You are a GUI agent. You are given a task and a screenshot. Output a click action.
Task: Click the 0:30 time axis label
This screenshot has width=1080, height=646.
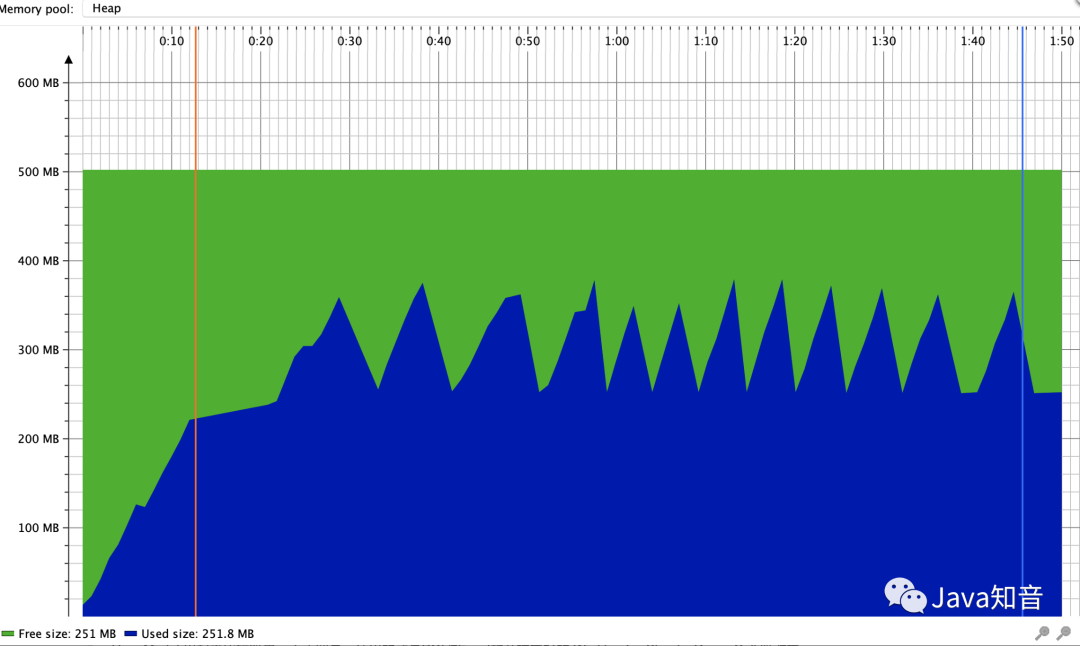click(x=349, y=41)
